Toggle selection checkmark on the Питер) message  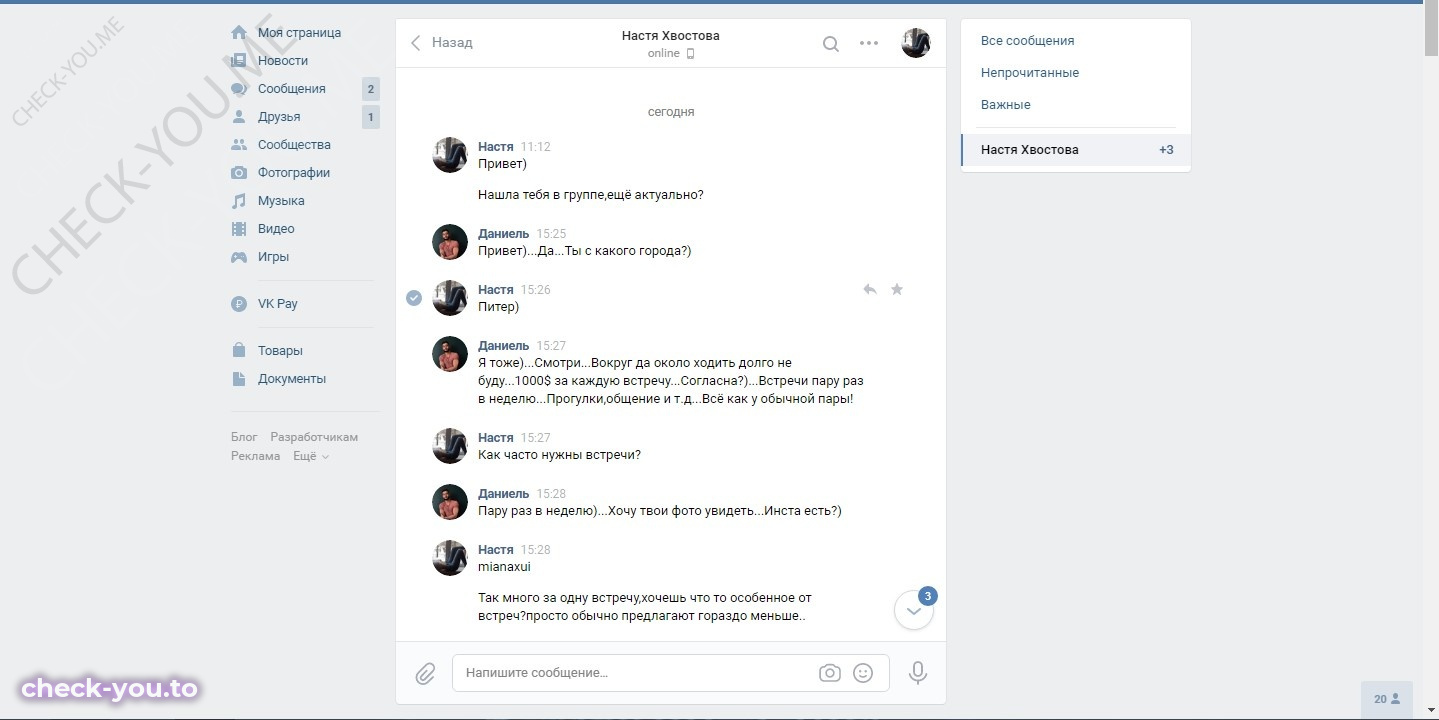pos(414,298)
